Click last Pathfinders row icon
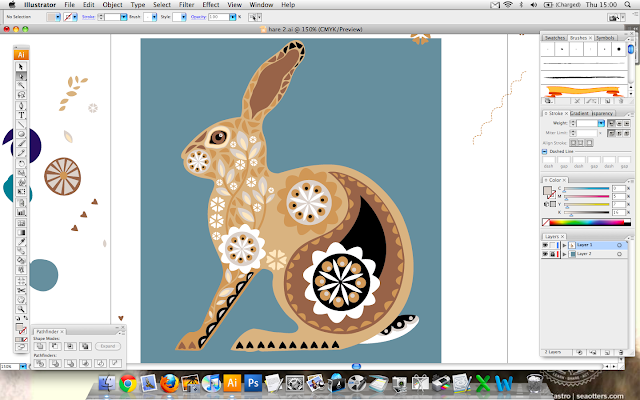Screen dimensions: 640x400 point(116,363)
